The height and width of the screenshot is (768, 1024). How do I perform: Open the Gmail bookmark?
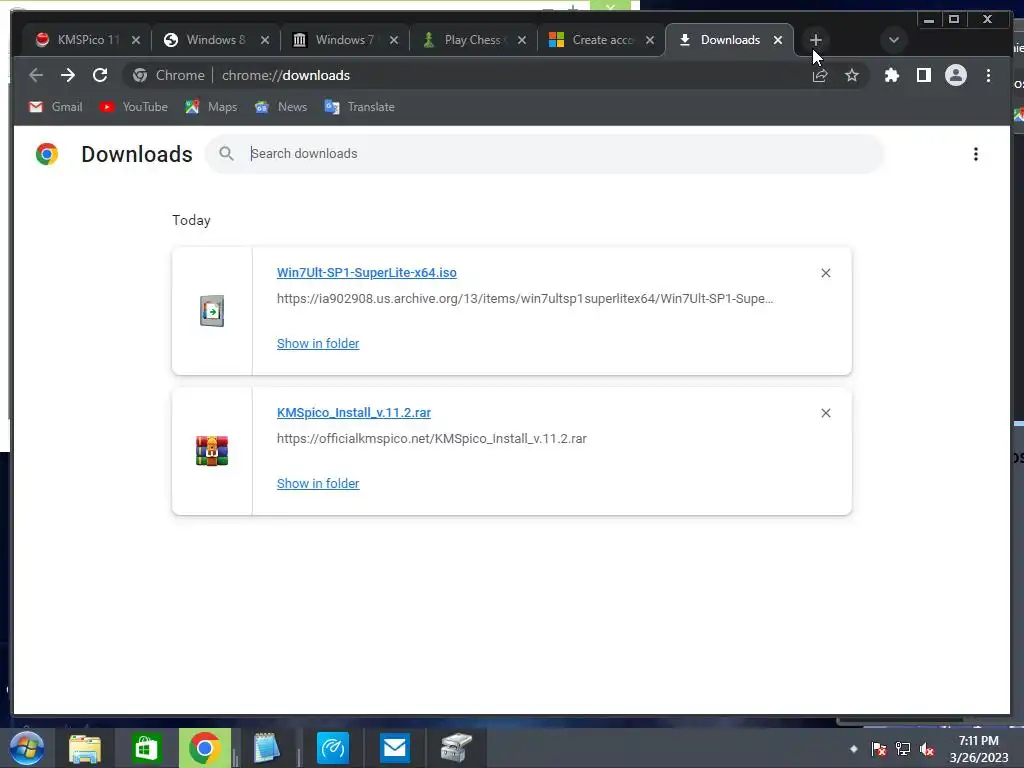tap(56, 106)
